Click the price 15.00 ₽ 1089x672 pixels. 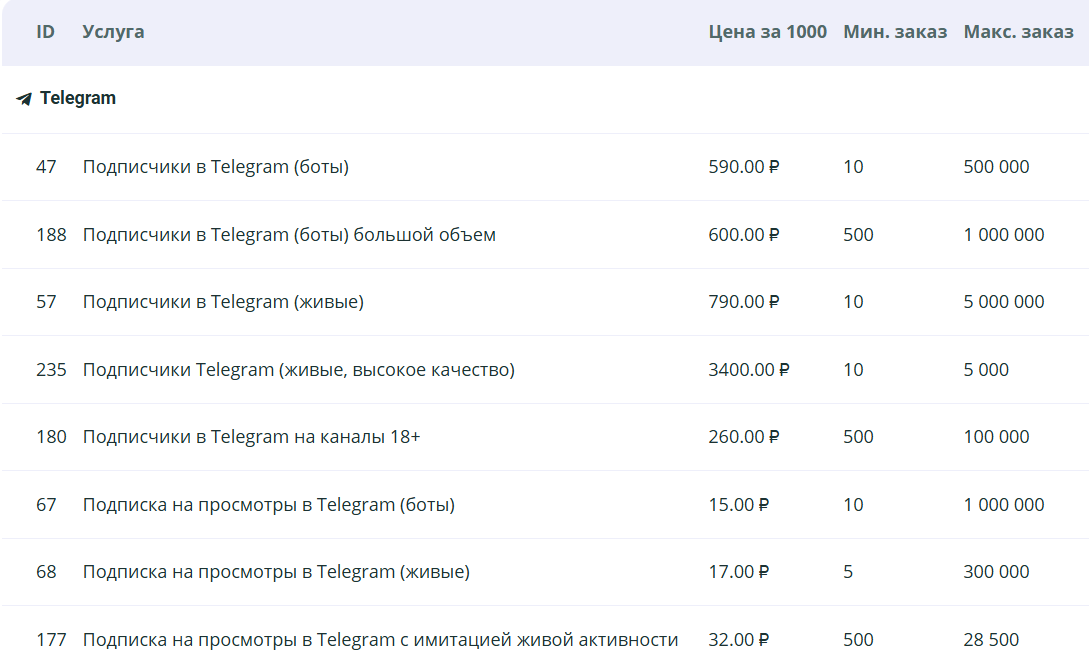tap(739, 505)
